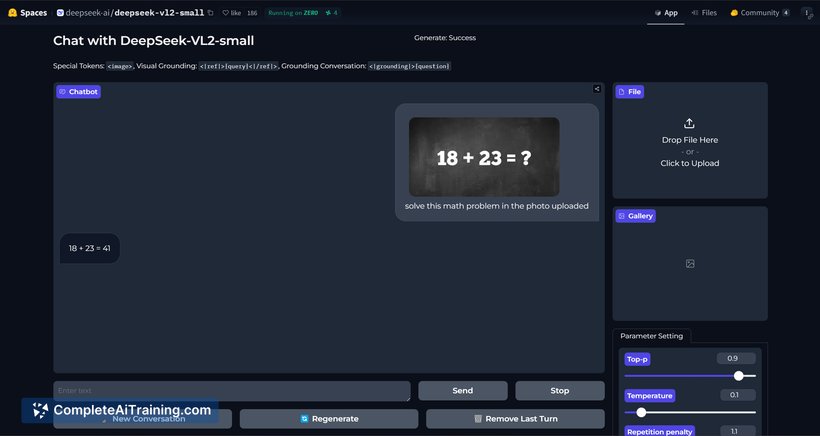This screenshot has height=436, width=820.
Task: Click the Repetition penalty value field 1.1
Action: pyautogui.click(x=738, y=431)
